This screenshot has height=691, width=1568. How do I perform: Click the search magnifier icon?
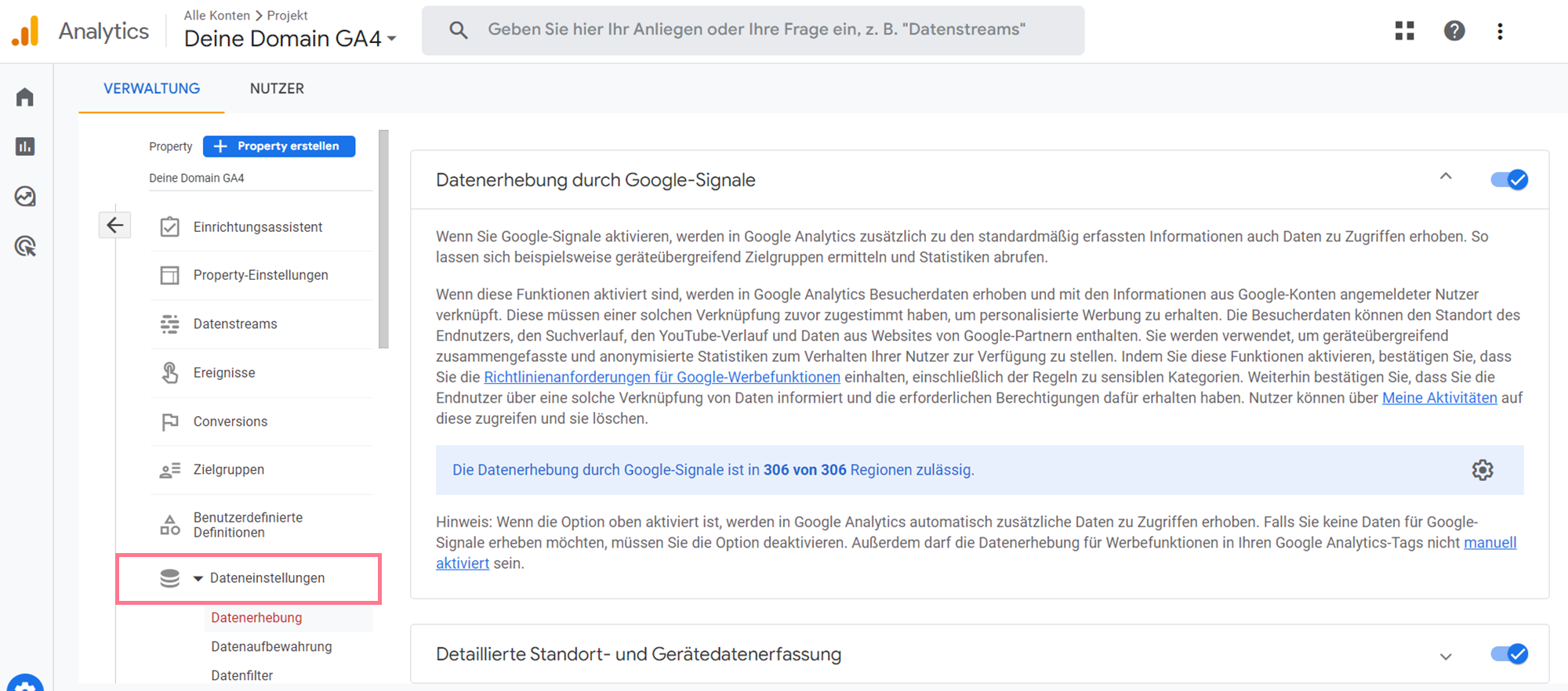pos(459,31)
